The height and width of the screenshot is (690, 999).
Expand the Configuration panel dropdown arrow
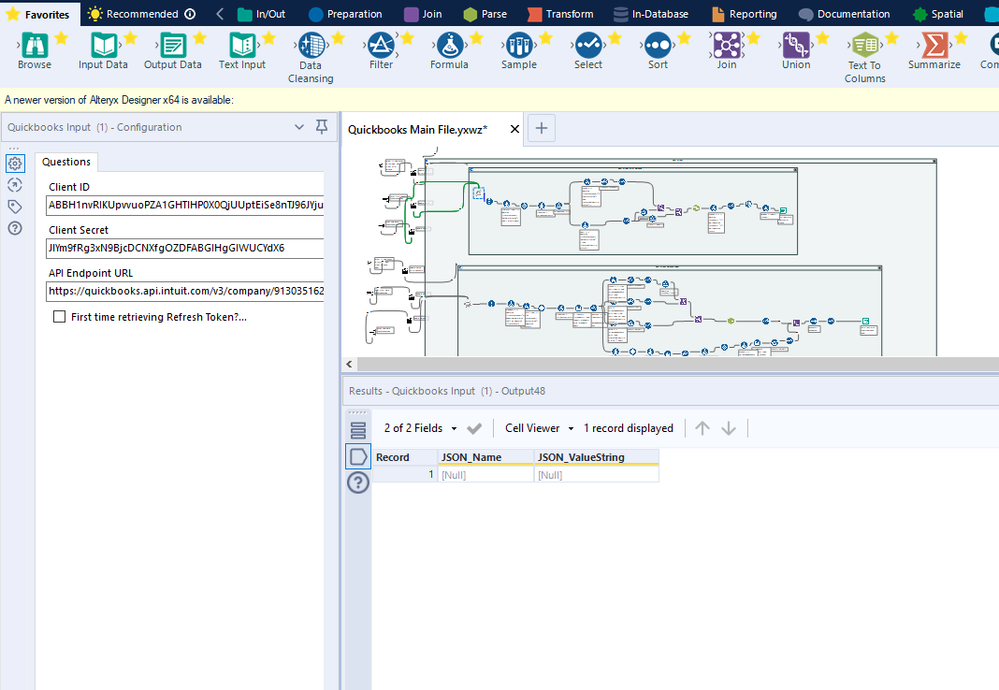click(x=299, y=127)
